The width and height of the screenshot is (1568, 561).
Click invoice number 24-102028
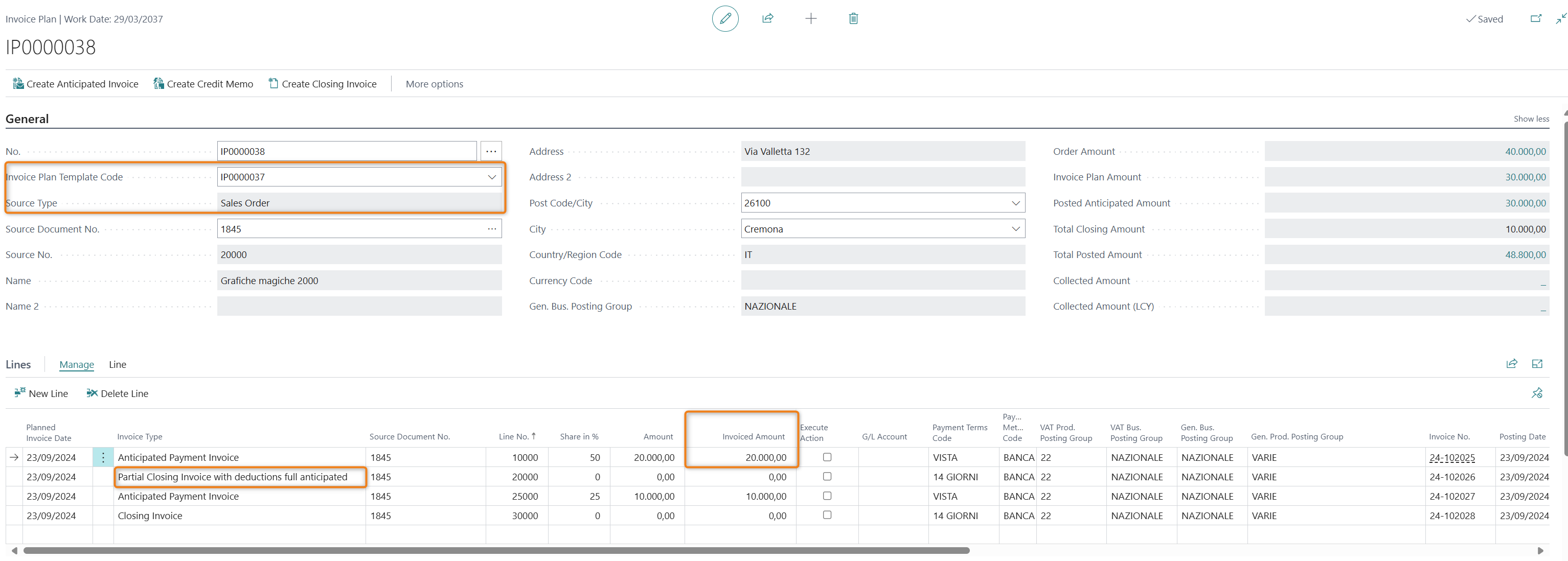(x=1452, y=516)
